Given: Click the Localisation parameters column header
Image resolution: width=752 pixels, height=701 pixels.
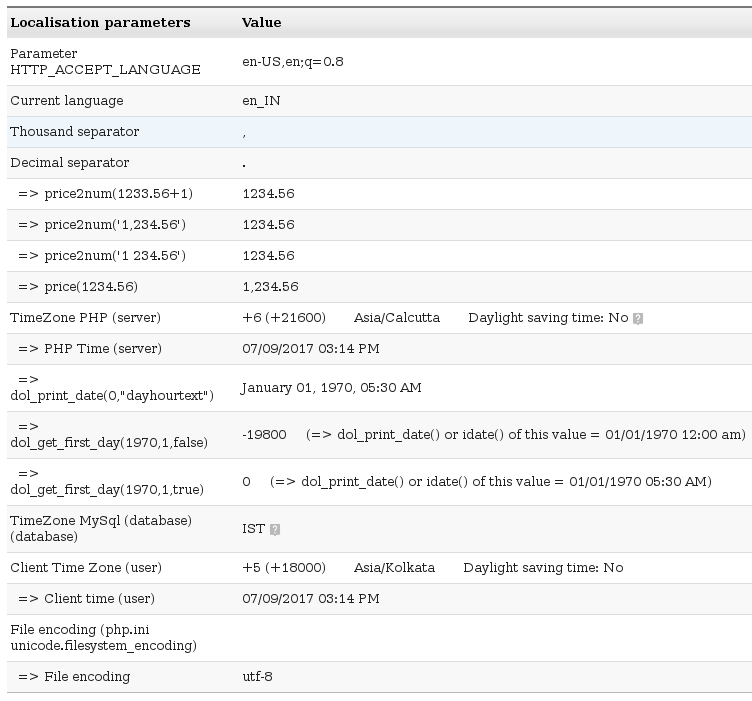Looking at the screenshot, I should click(100, 23).
